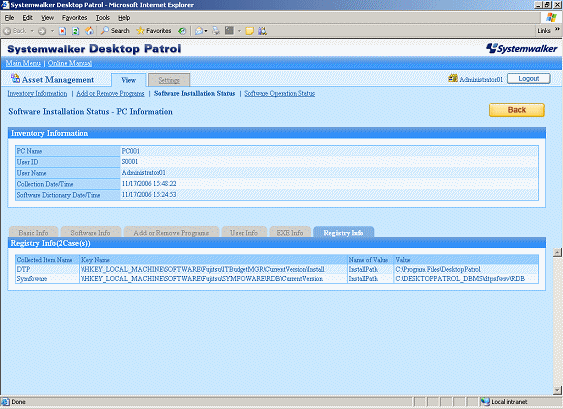The height and width of the screenshot is (409, 563).
Task: Go to Home page icon
Action: point(89,31)
